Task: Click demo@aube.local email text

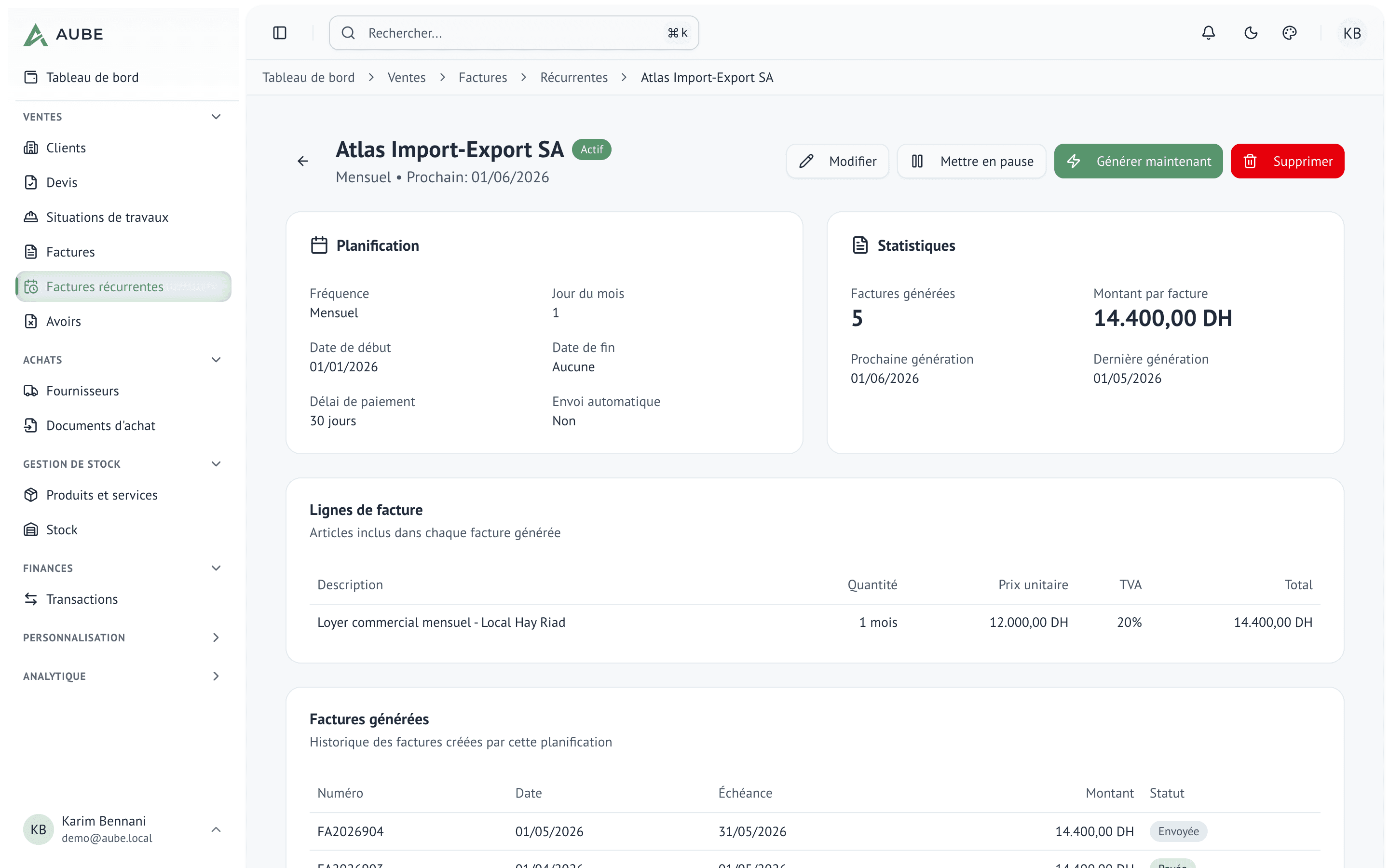Action: (107, 838)
